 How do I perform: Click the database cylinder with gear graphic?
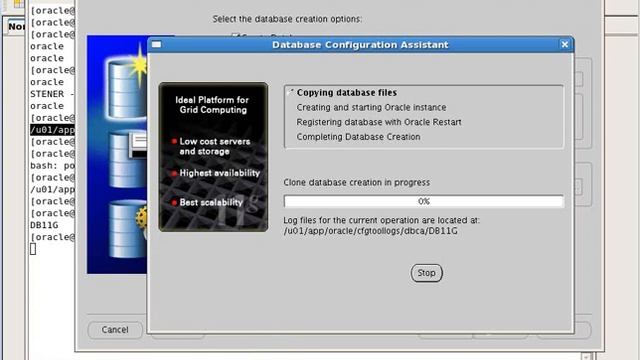127,229
